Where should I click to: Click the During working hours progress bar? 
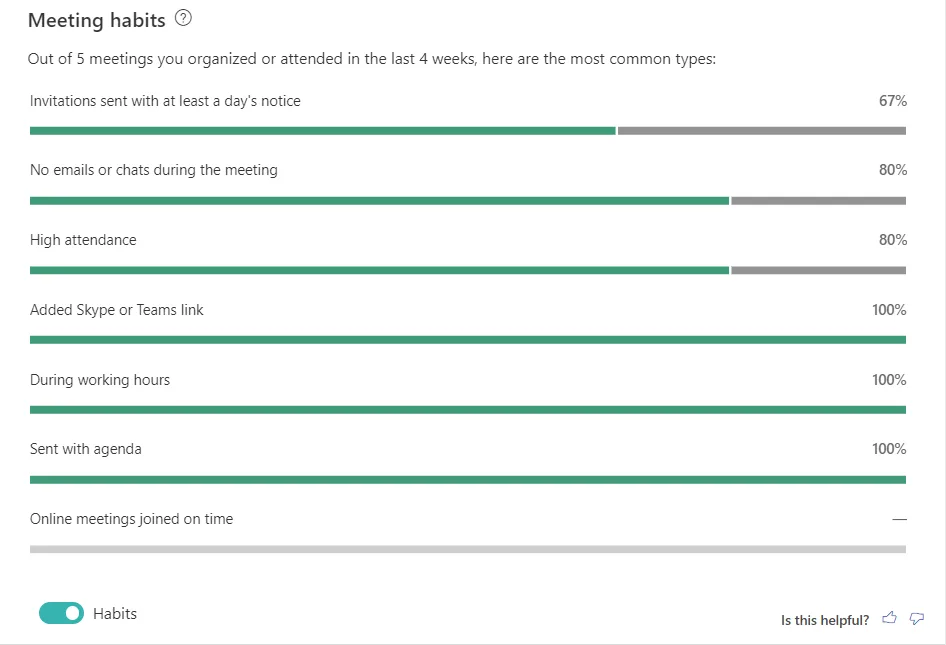[x=467, y=409]
